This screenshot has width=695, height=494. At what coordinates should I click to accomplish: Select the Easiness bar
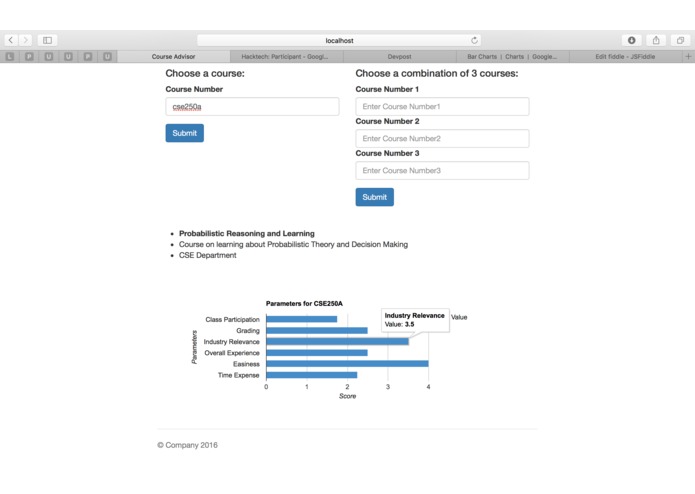pos(347,364)
